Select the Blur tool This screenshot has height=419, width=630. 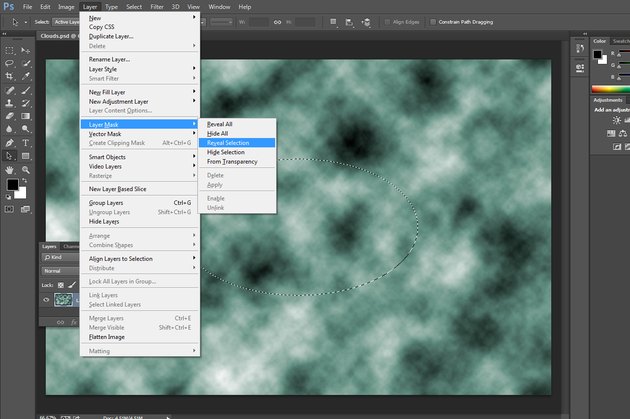(9, 129)
